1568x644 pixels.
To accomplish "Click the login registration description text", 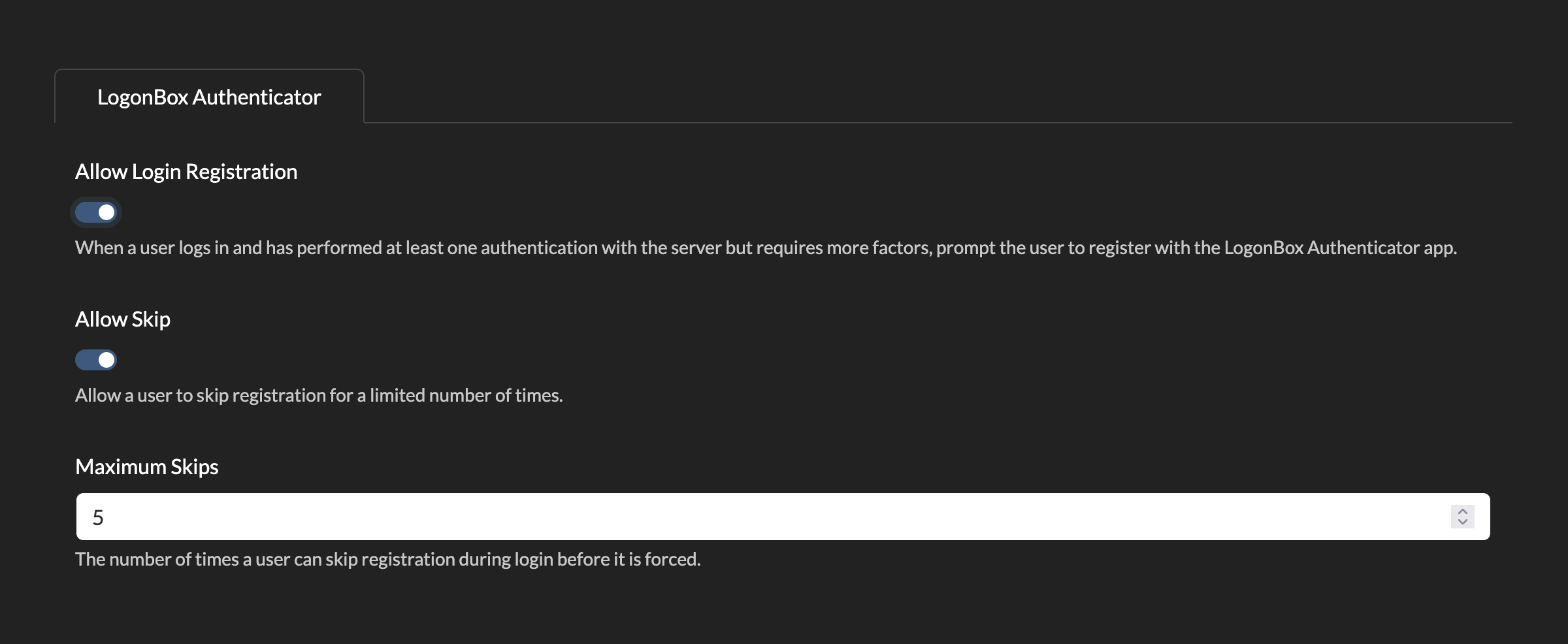I will (x=653, y=248).
